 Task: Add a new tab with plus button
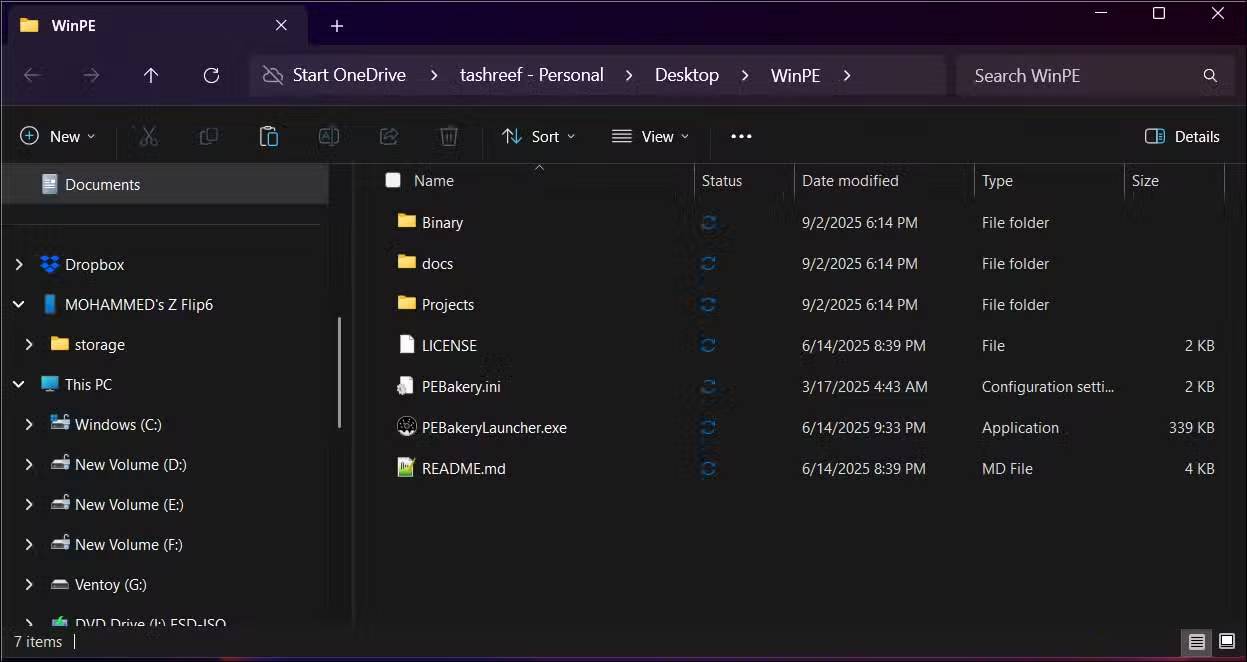tap(337, 26)
